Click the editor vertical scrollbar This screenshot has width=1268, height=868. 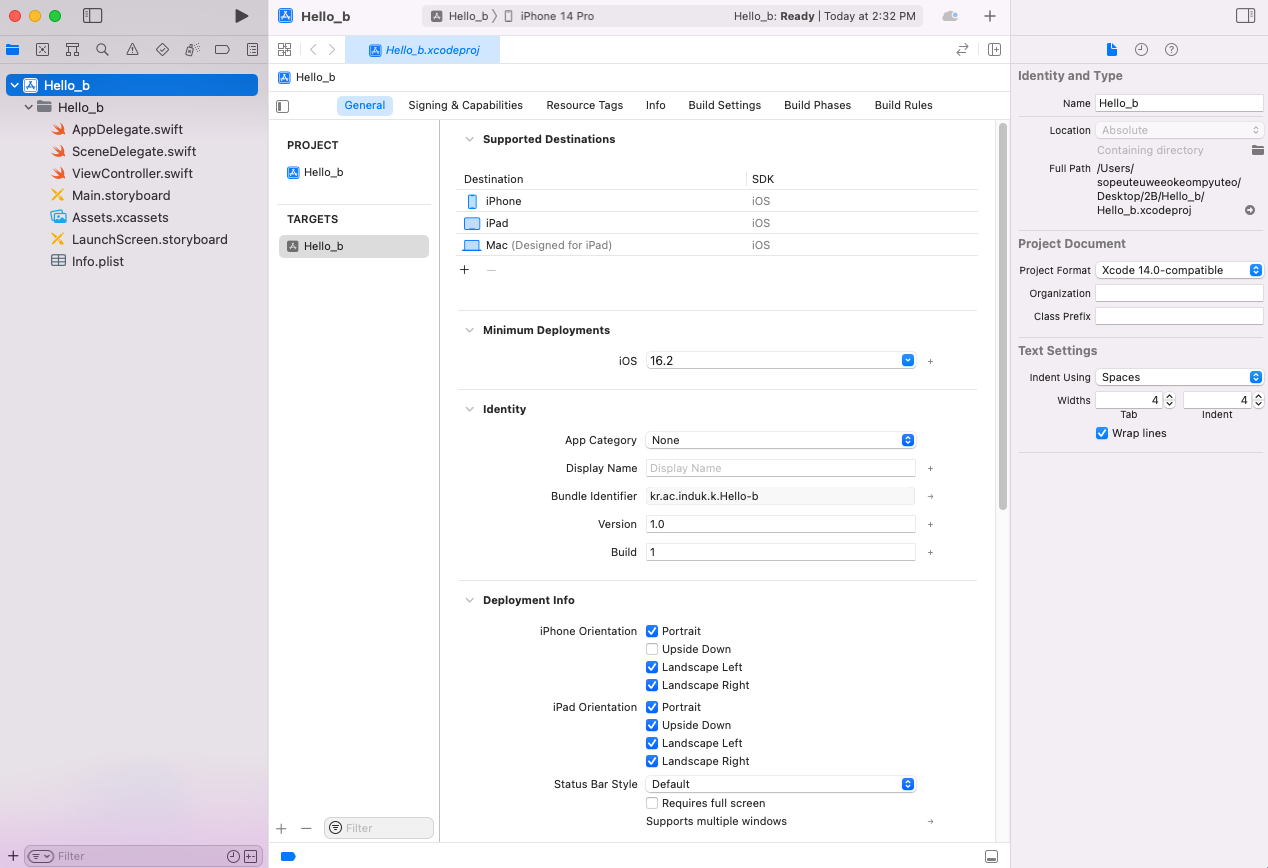point(1003,316)
